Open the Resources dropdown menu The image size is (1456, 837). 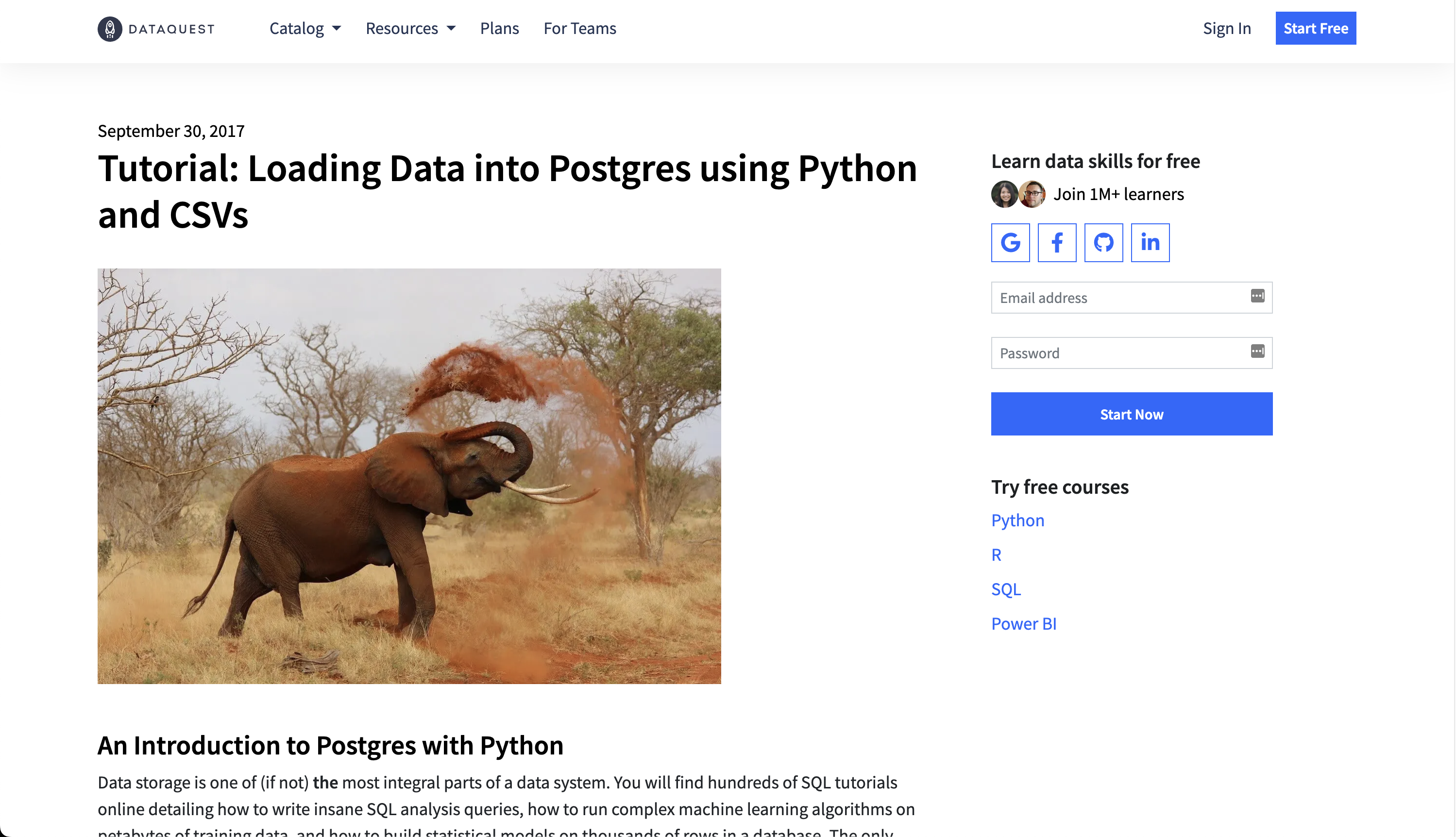(410, 29)
